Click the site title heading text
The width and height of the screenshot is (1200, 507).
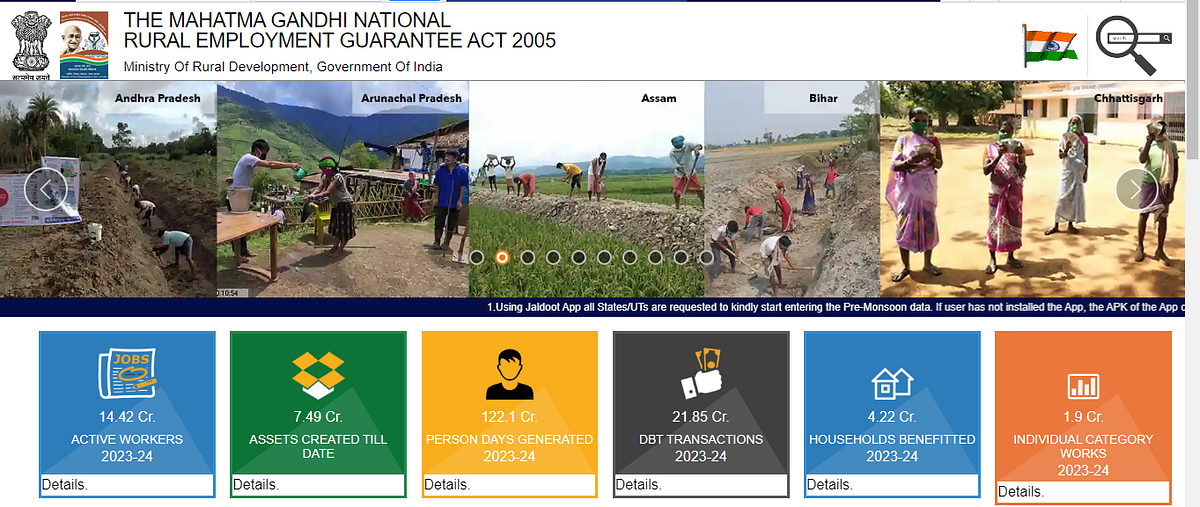pyautogui.click(x=340, y=30)
